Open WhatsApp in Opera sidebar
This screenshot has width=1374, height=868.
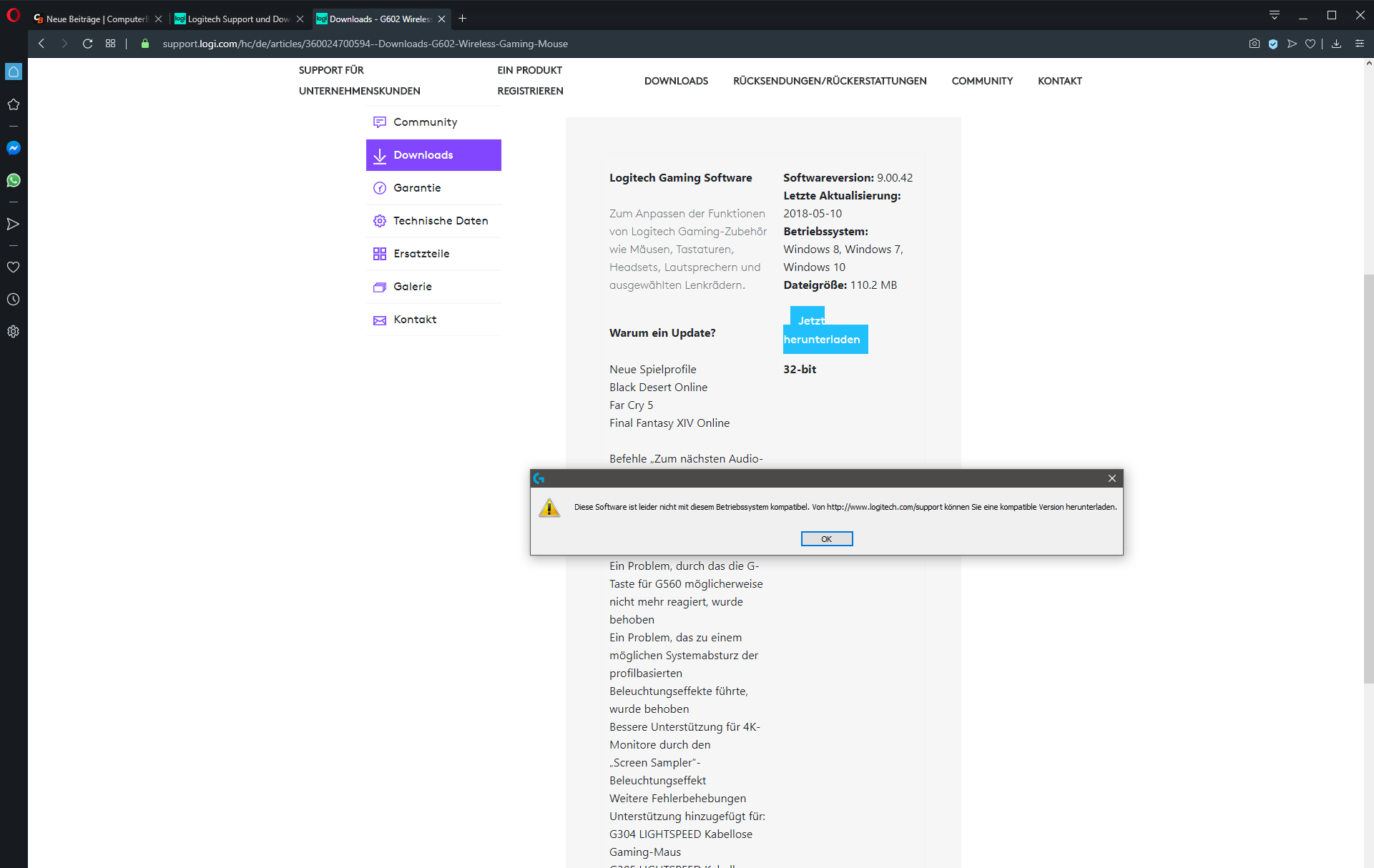click(x=14, y=180)
